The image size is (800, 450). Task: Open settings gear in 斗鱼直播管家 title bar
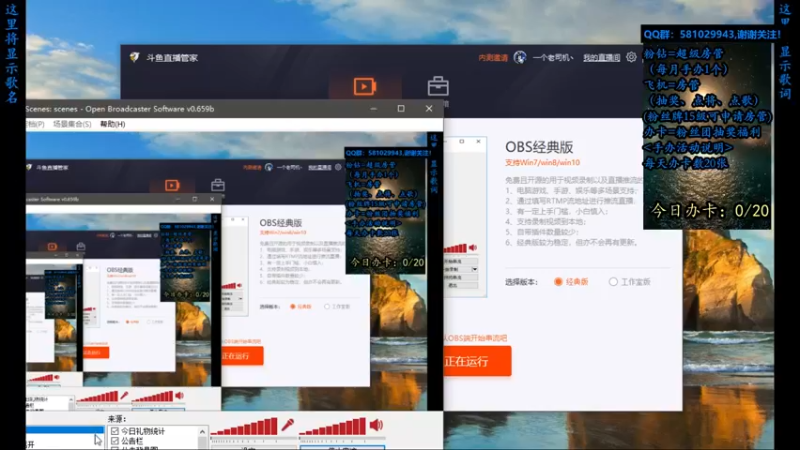[x=631, y=57]
